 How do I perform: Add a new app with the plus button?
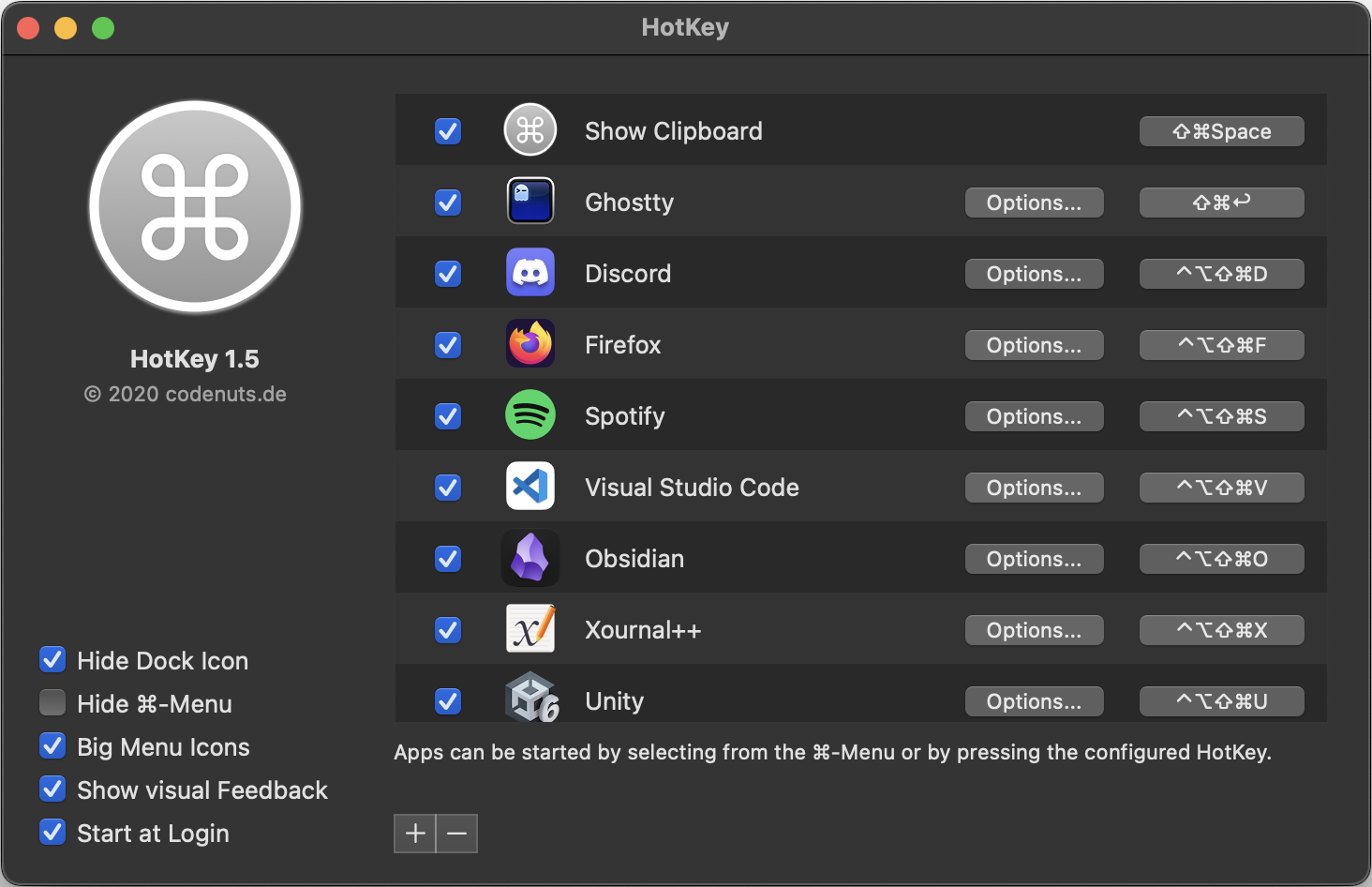[414, 833]
